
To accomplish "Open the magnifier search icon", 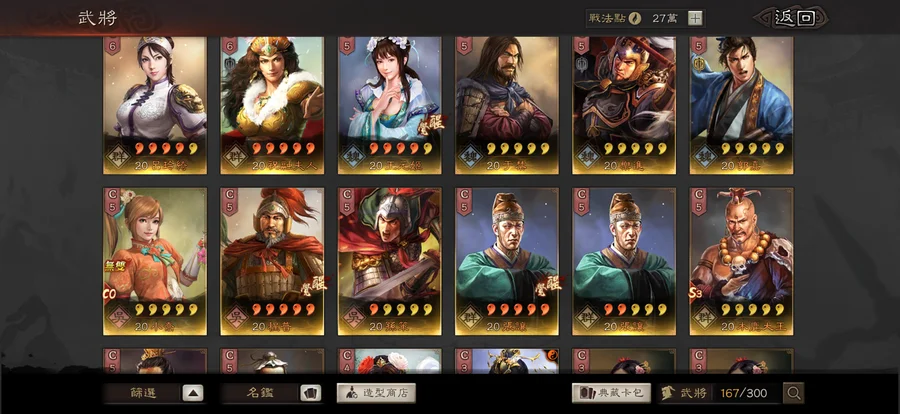I will coord(794,393).
